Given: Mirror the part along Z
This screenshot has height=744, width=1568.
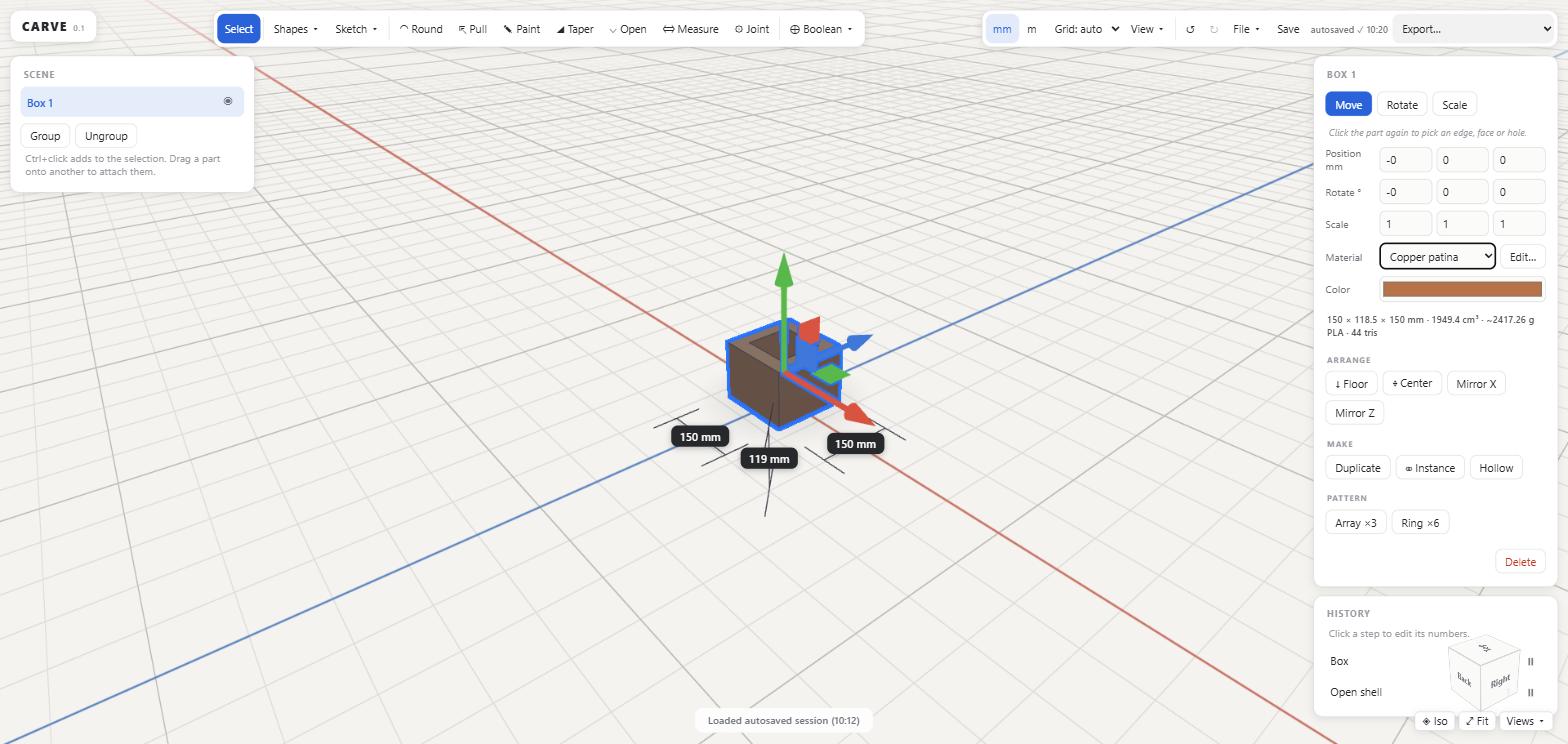Looking at the screenshot, I should [x=1355, y=413].
